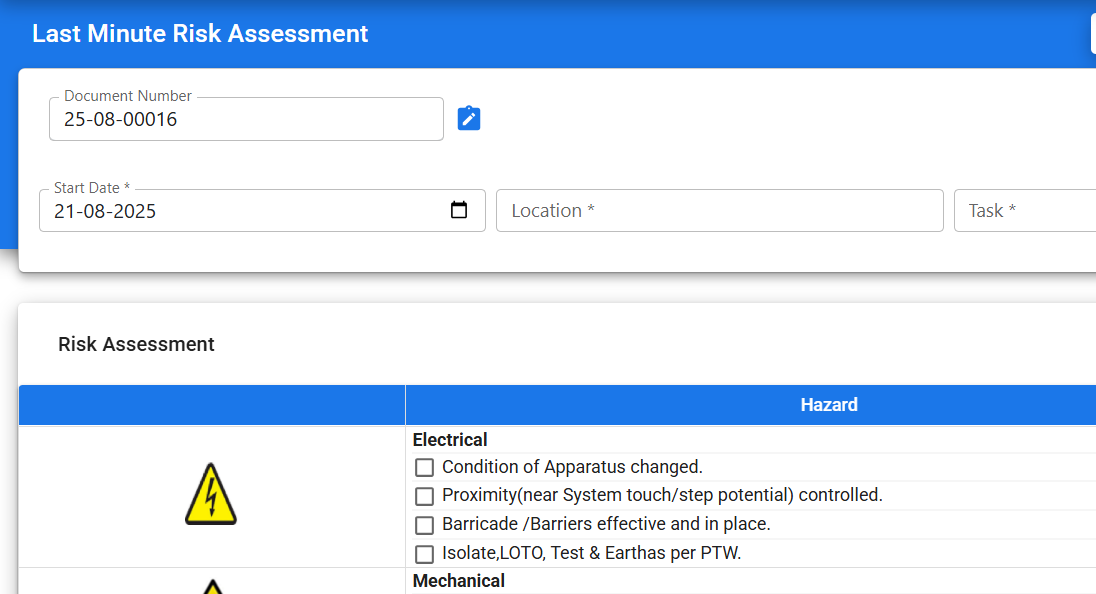Select the Electrical category heading
Screen dimensions: 1096x594
point(450,440)
